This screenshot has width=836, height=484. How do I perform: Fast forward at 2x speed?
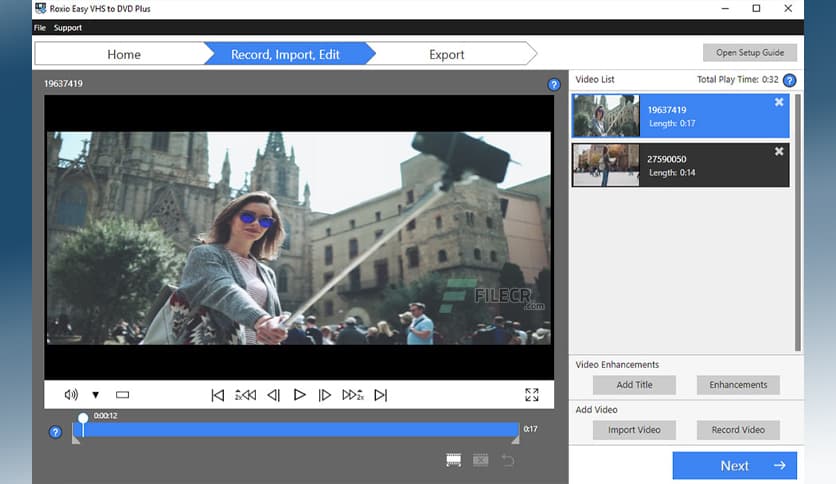352,395
